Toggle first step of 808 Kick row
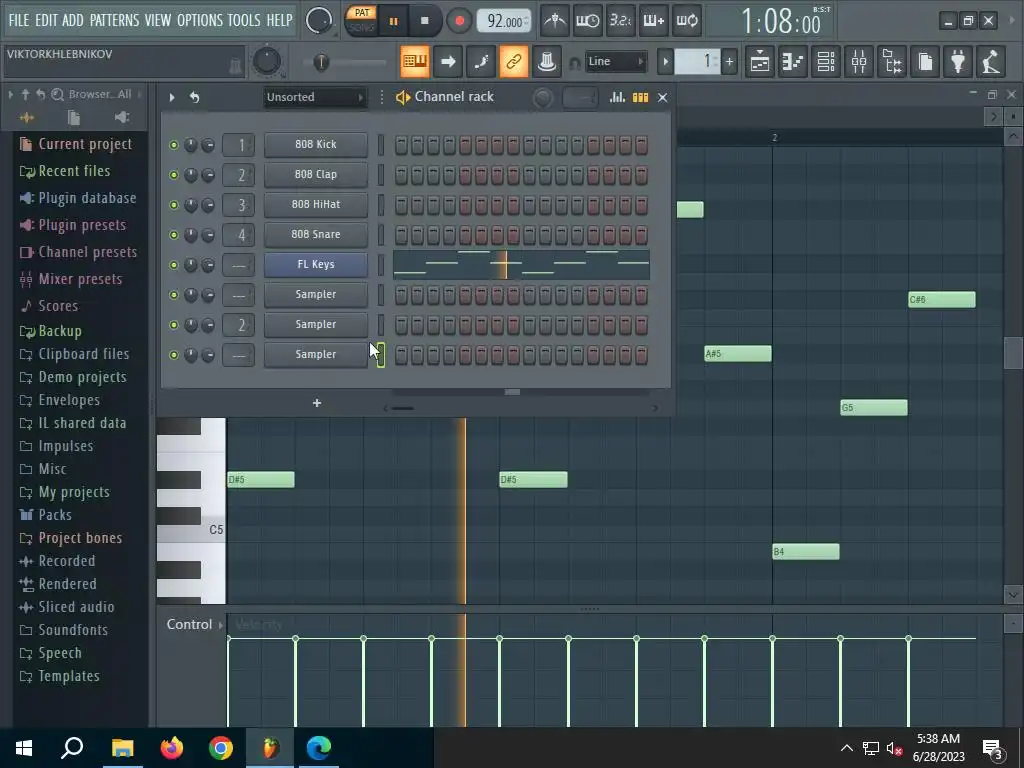 point(401,145)
